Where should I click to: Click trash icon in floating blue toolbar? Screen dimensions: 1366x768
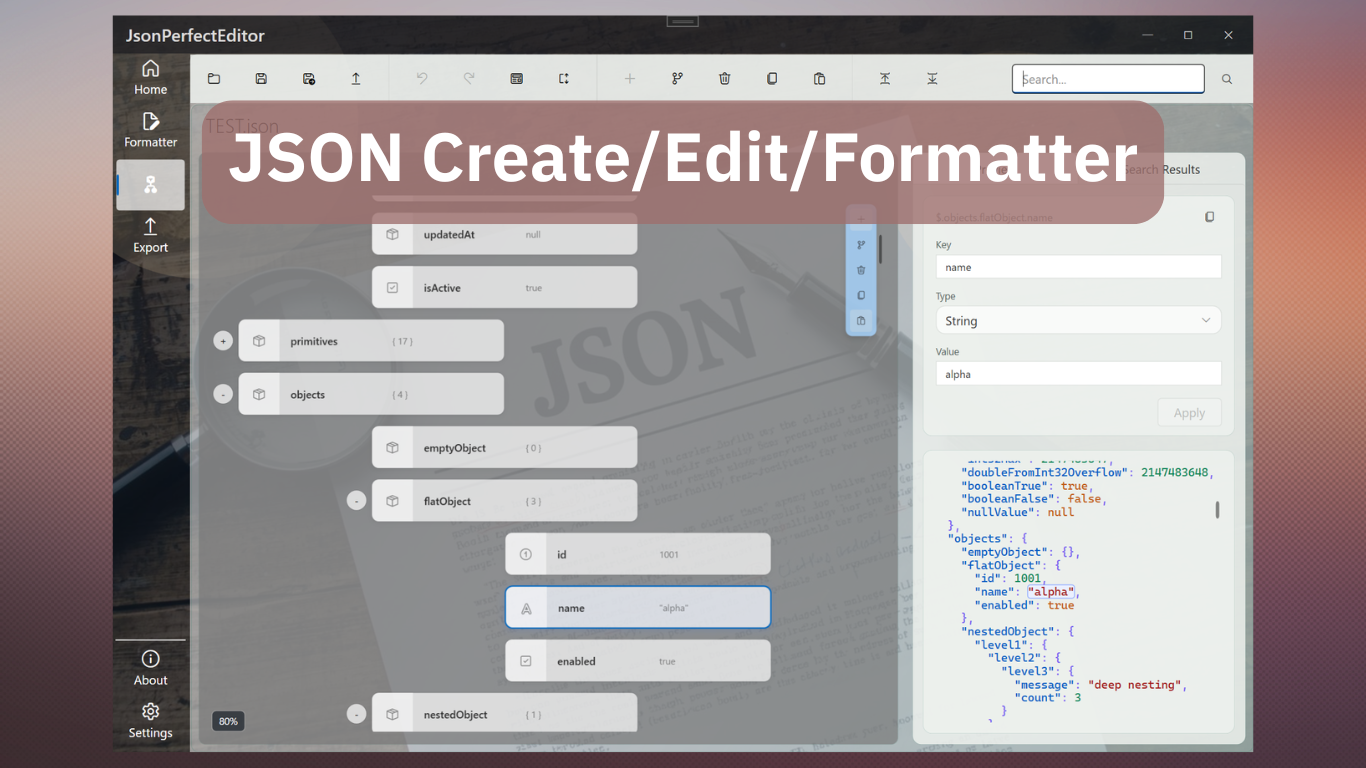coord(861,270)
